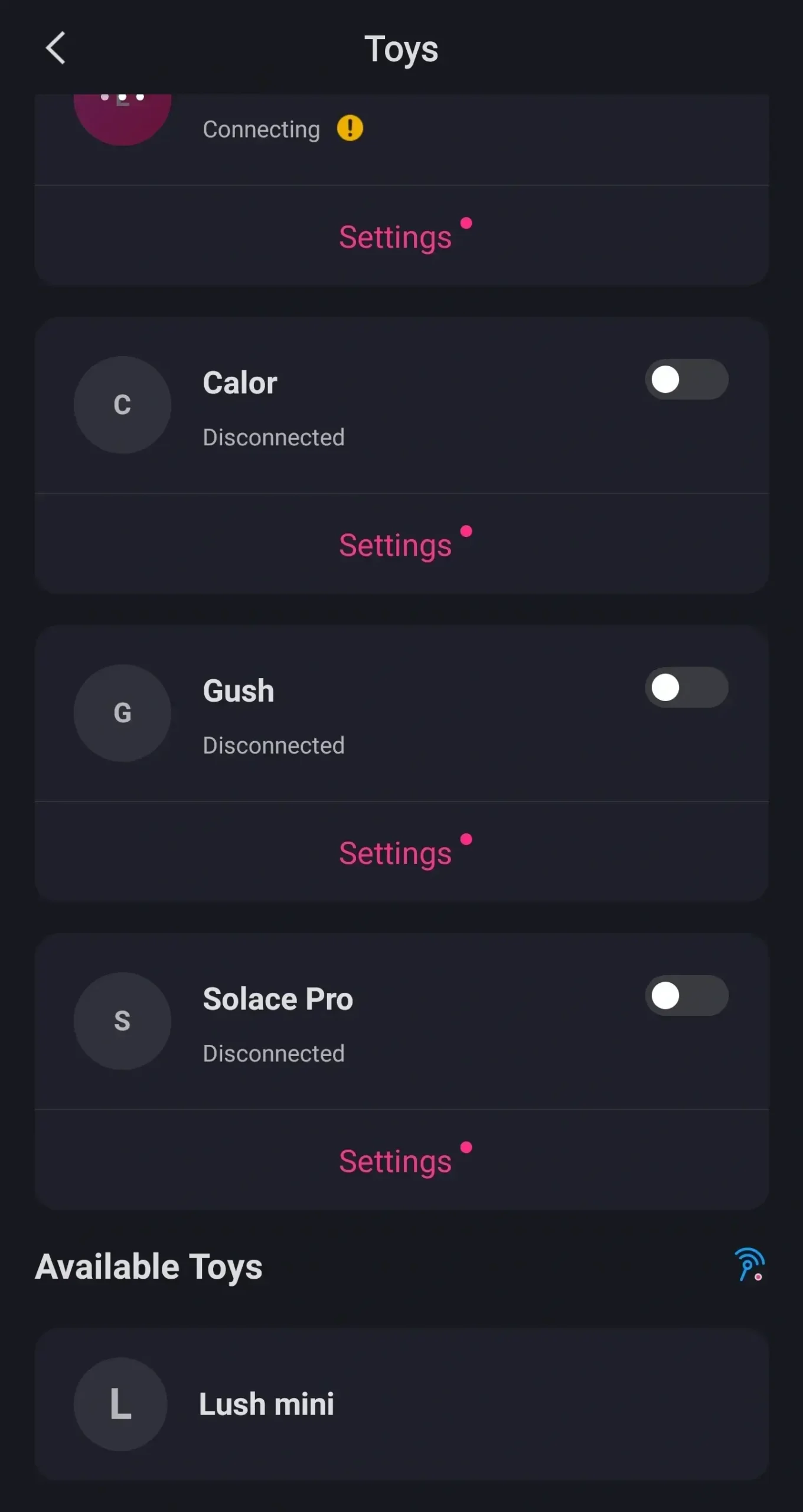Tap the Solace Pro toy name
This screenshot has height=1512, width=803.
pyautogui.click(x=278, y=999)
